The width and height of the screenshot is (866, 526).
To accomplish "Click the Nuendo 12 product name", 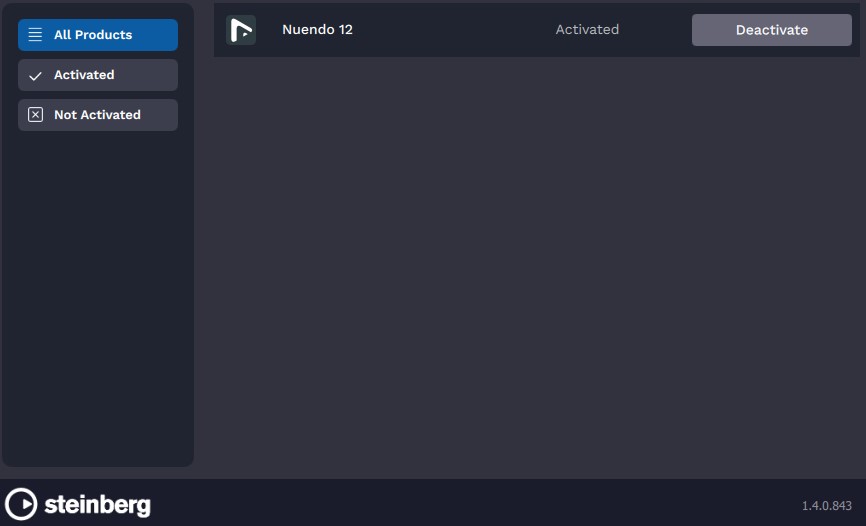I will pos(317,29).
